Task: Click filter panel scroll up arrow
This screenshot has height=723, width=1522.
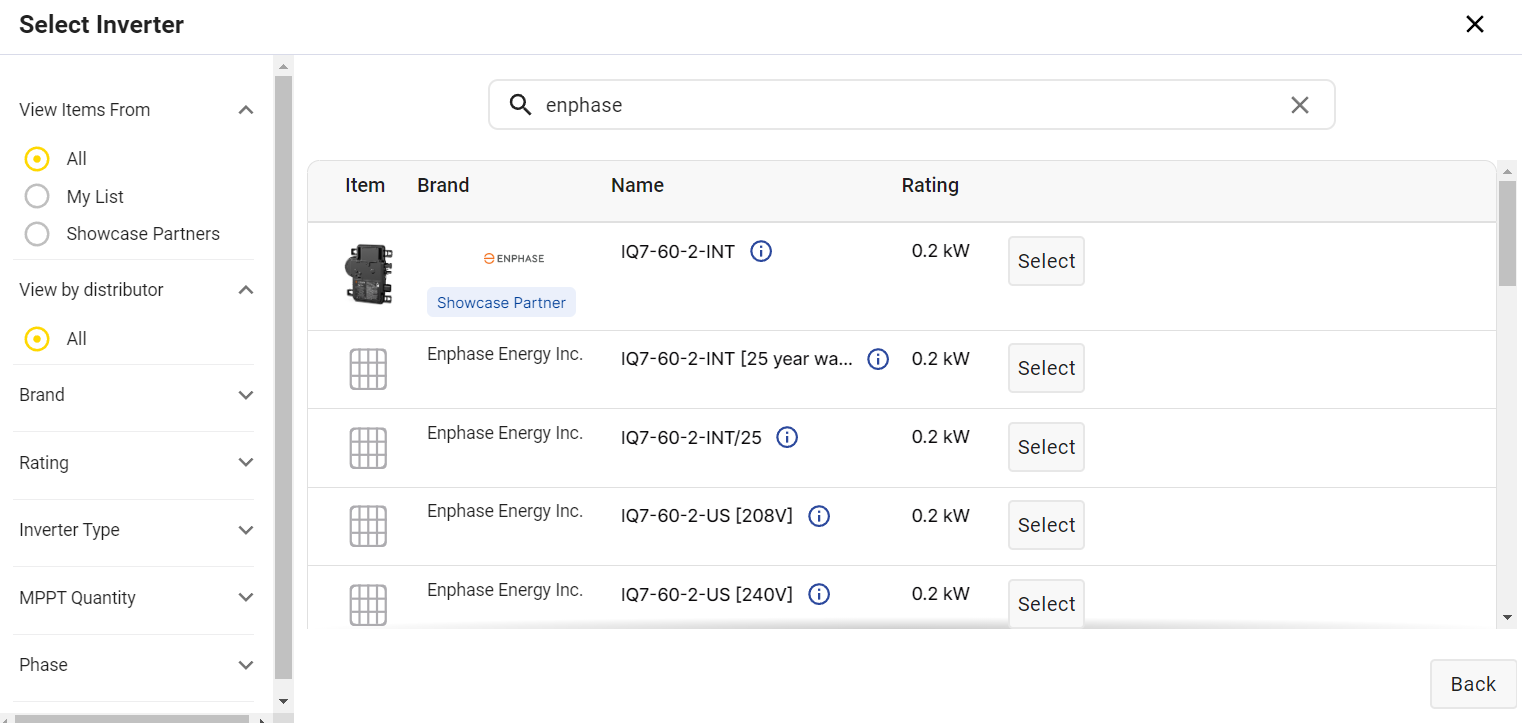Action: (283, 66)
